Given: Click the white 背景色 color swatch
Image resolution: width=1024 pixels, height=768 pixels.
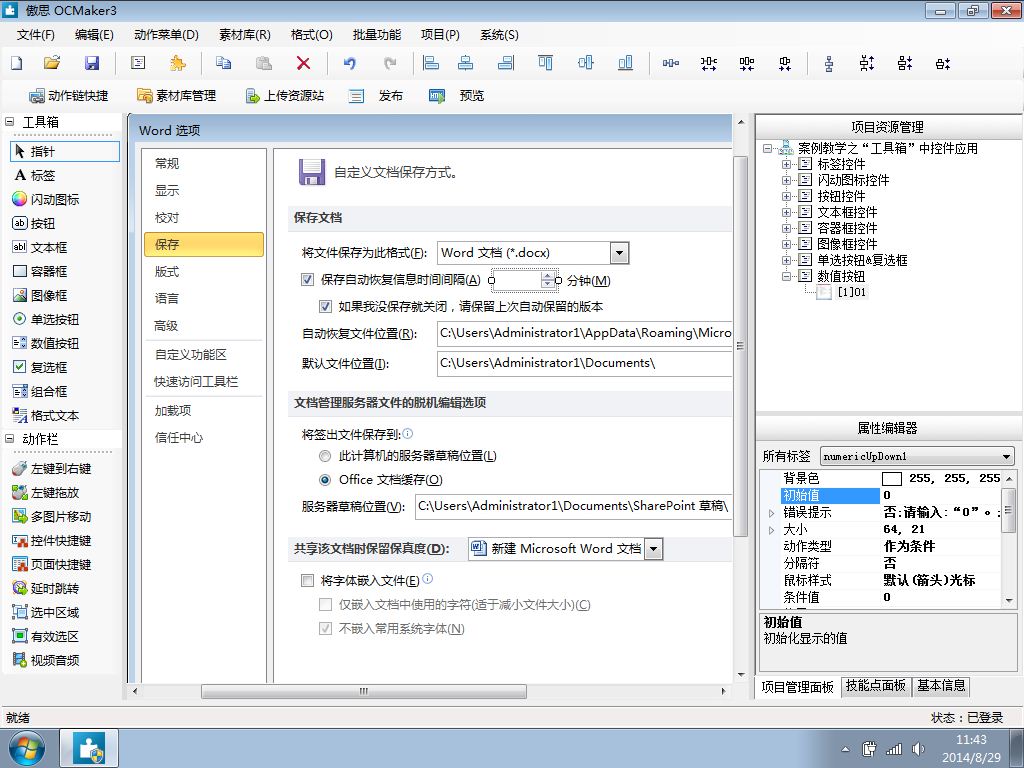Looking at the screenshot, I should [x=892, y=479].
